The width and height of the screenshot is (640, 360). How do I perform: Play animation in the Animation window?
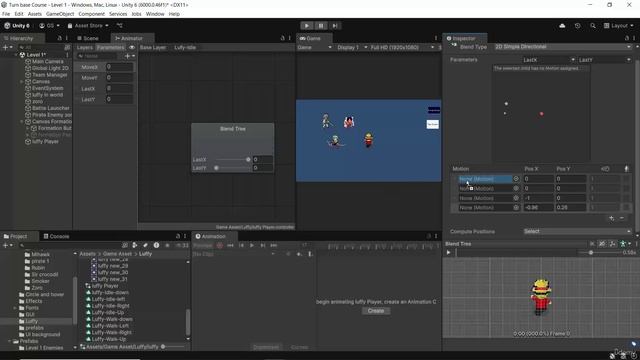252,246
